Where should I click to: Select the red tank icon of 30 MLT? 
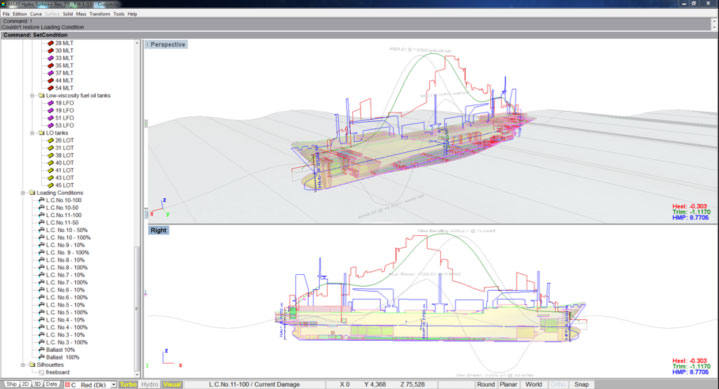51,50
